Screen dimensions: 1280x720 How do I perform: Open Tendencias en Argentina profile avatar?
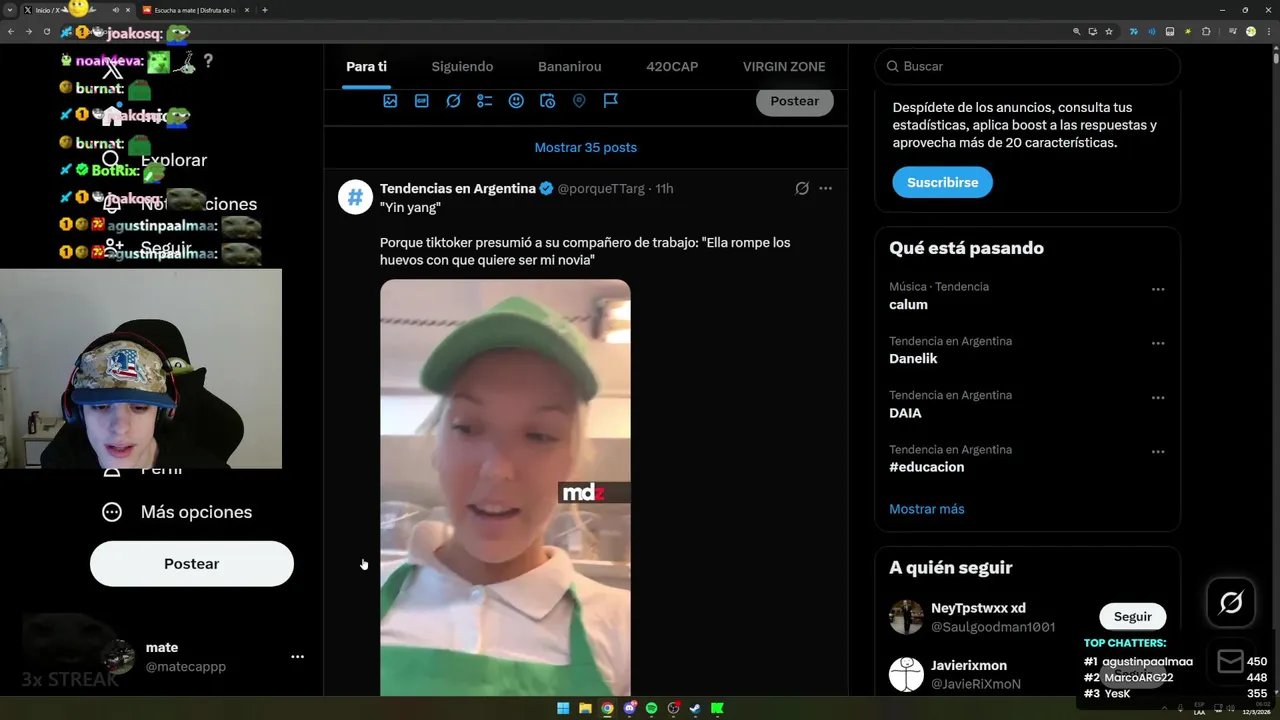[355, 197]
